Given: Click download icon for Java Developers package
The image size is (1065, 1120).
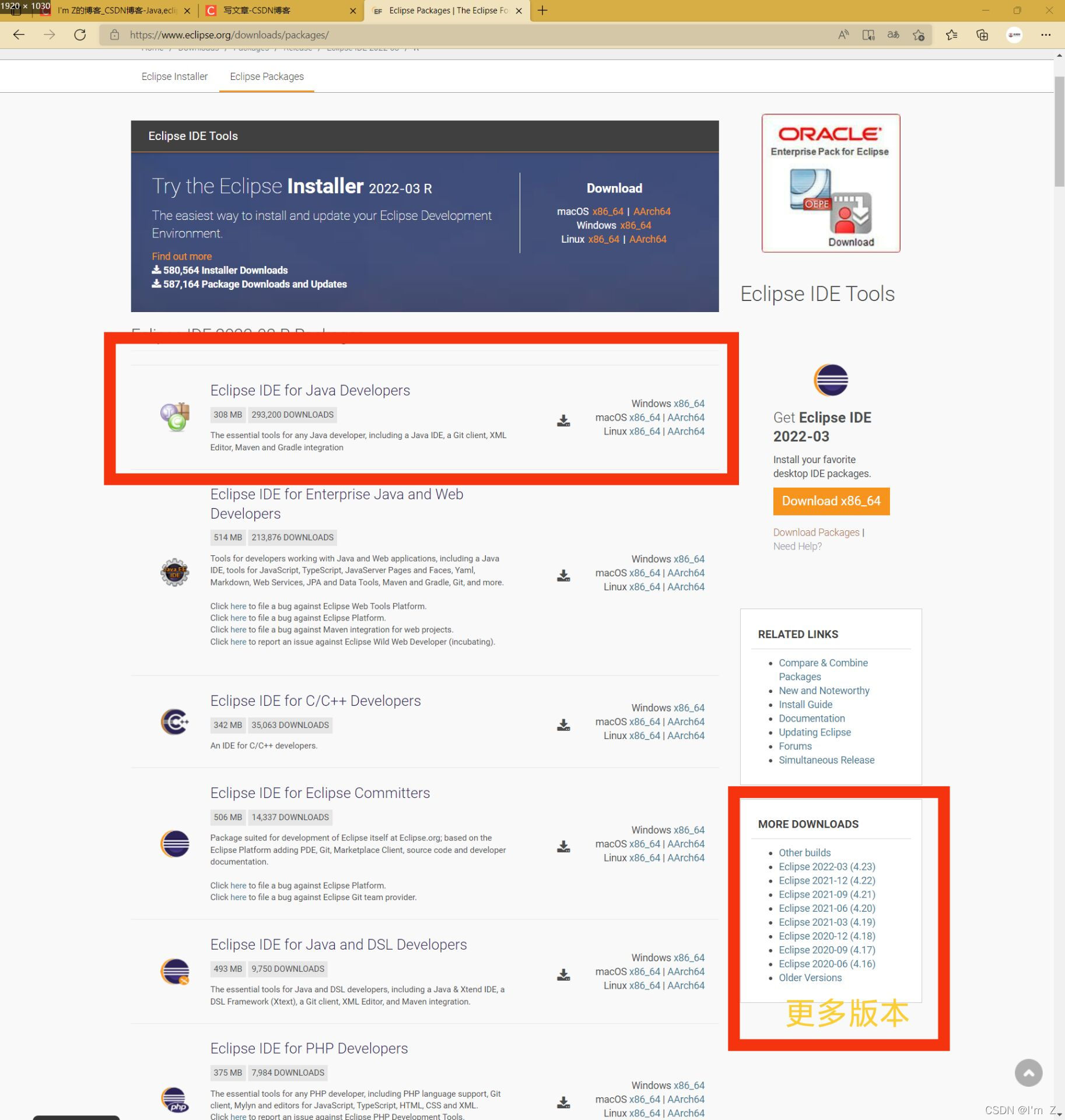Looking at the screenshot, I should tap(563, 421).
